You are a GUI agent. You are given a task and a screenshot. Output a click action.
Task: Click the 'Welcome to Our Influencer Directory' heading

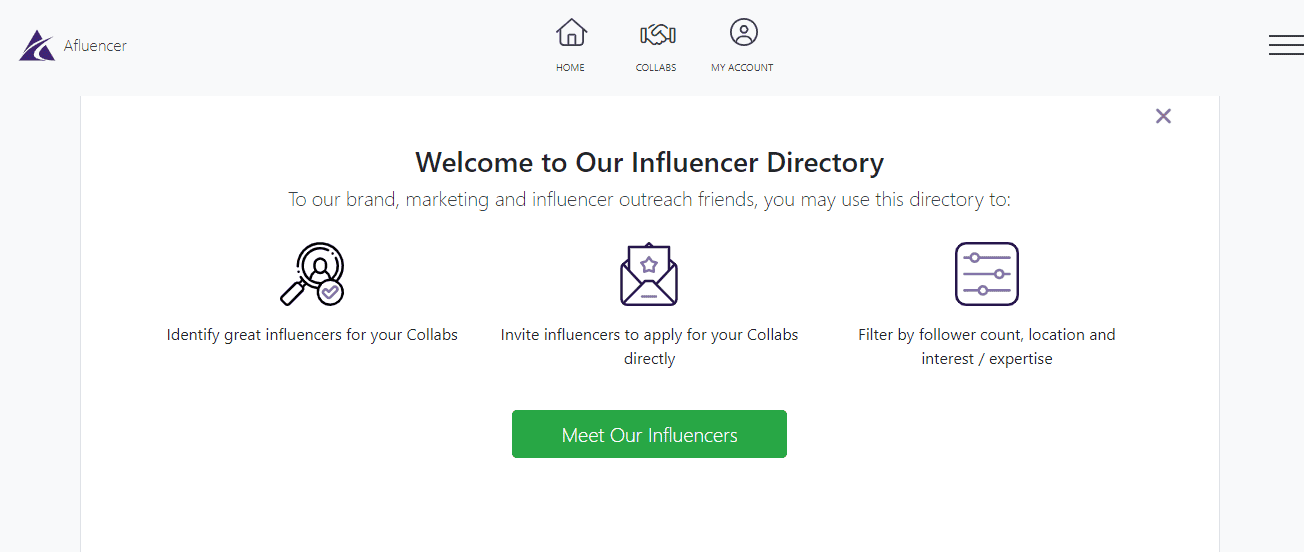tap(649, 163)
